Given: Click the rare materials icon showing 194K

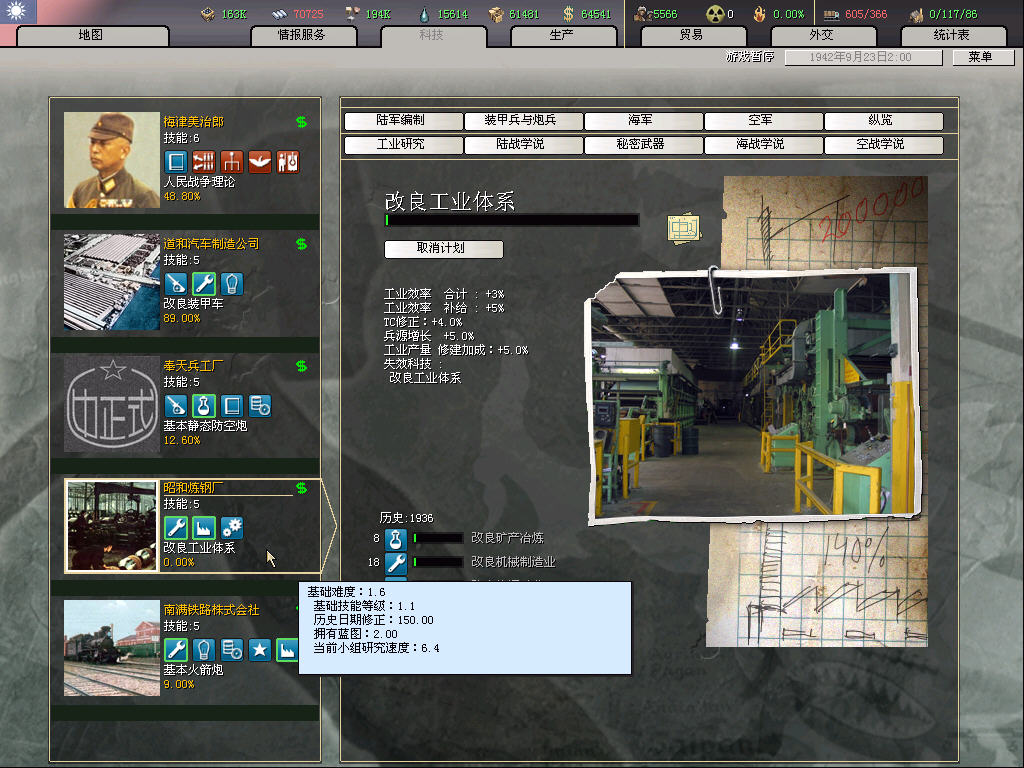Looking at the screenshot, I should [x=353, y=14].
